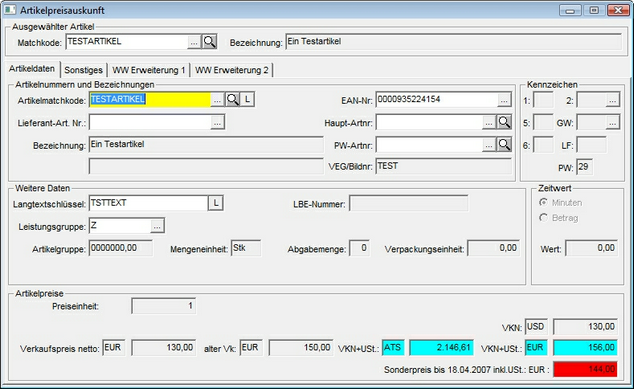Viewport: 634px width, 389px height.
Task: Click the VKN USD currency box
Action: click(x=536, y=326)
